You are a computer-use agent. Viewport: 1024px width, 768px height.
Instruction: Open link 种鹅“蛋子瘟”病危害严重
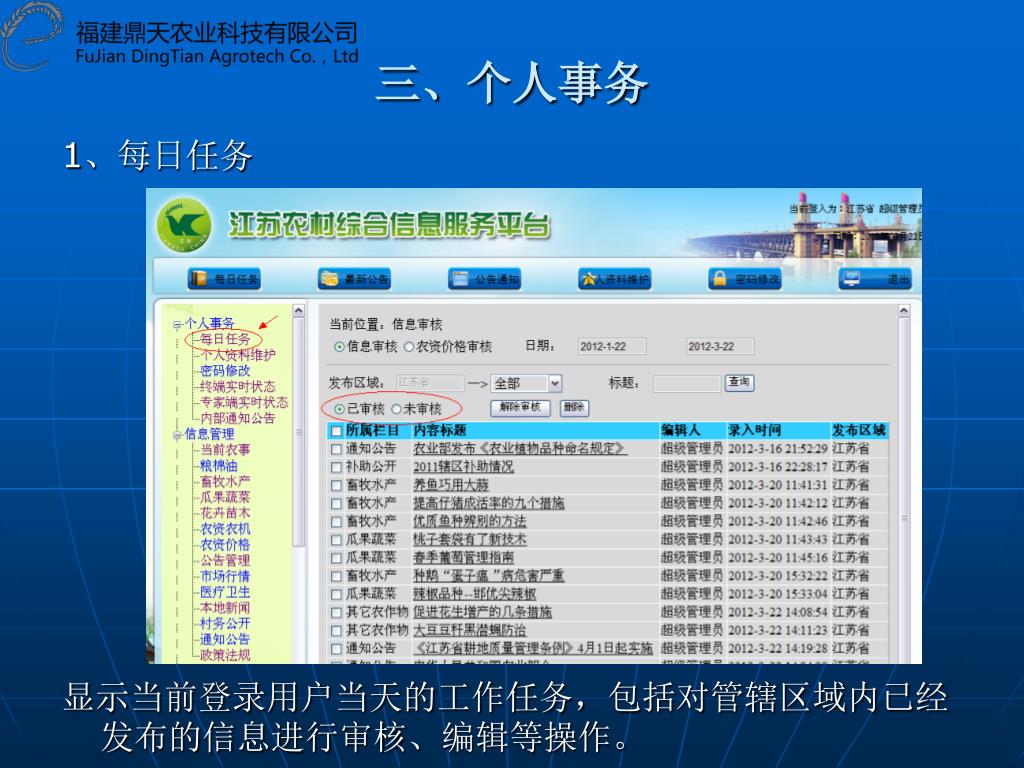[x=488, y=576]
